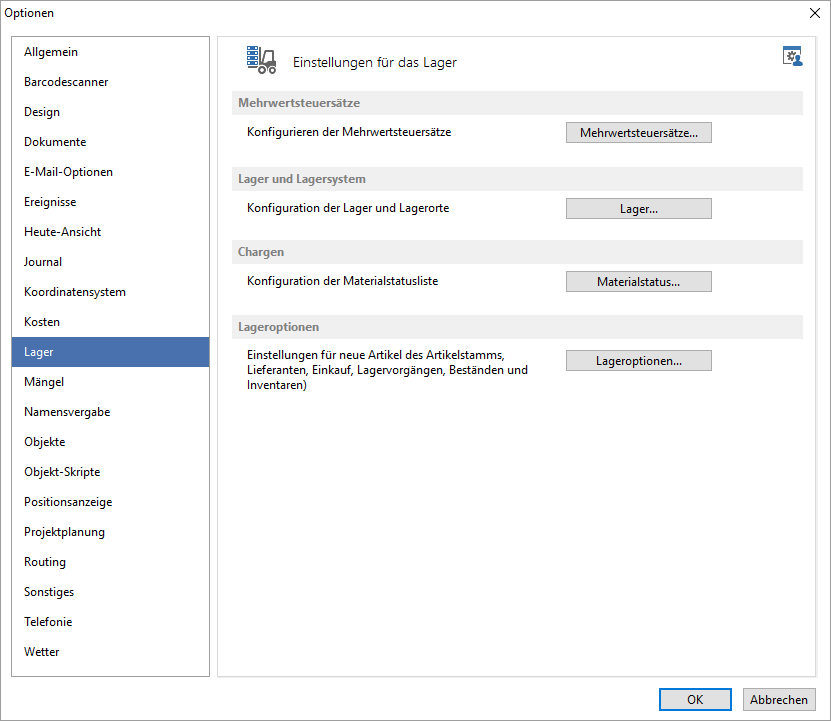Switch to the Objekte category

110,442
